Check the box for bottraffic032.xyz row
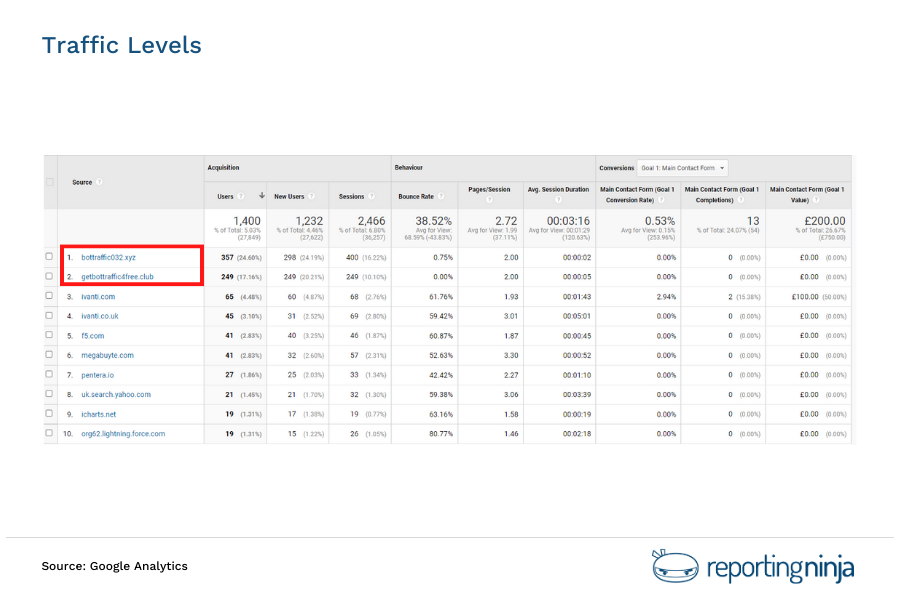Viewport: 900px width, 600px height. [x=49, y=257]
